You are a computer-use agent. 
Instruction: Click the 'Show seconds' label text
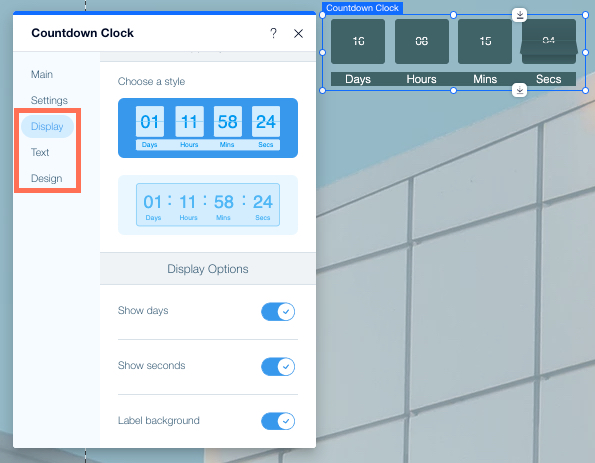point(151,365)
